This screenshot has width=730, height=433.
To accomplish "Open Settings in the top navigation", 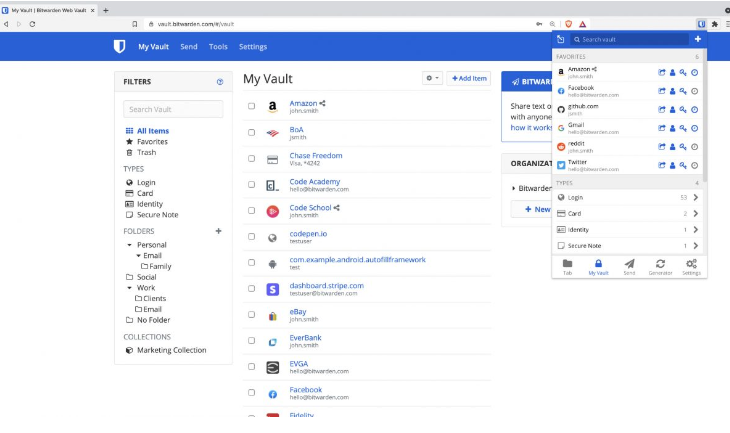I will (x=253, y=47).
